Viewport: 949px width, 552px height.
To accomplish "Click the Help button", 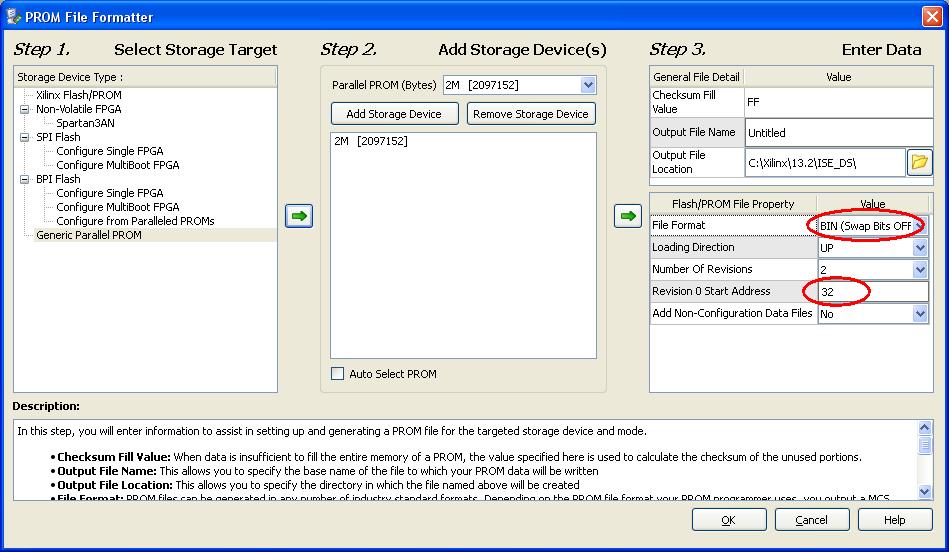I will (x=895, y=520).
